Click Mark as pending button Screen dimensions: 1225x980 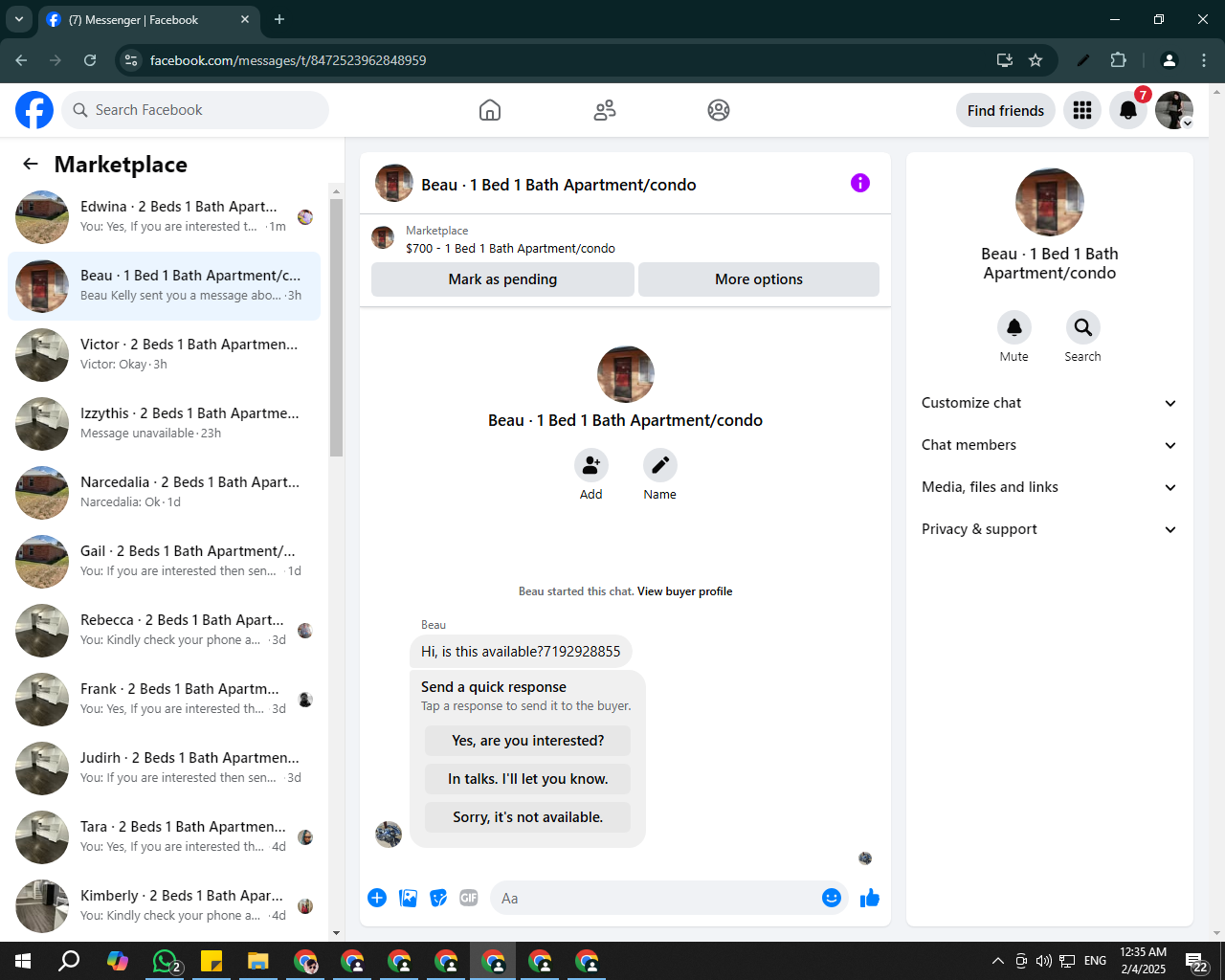click(502, 279)
